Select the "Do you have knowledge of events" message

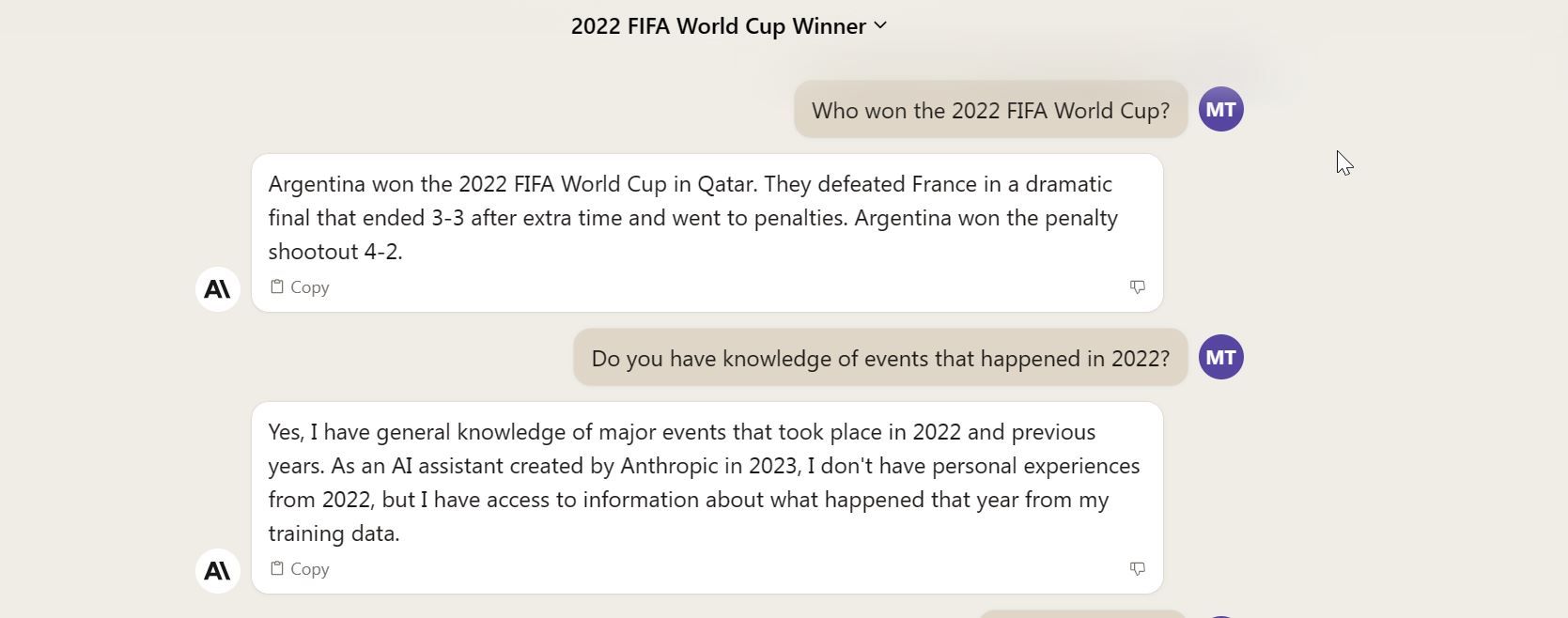tap(880, 359)
